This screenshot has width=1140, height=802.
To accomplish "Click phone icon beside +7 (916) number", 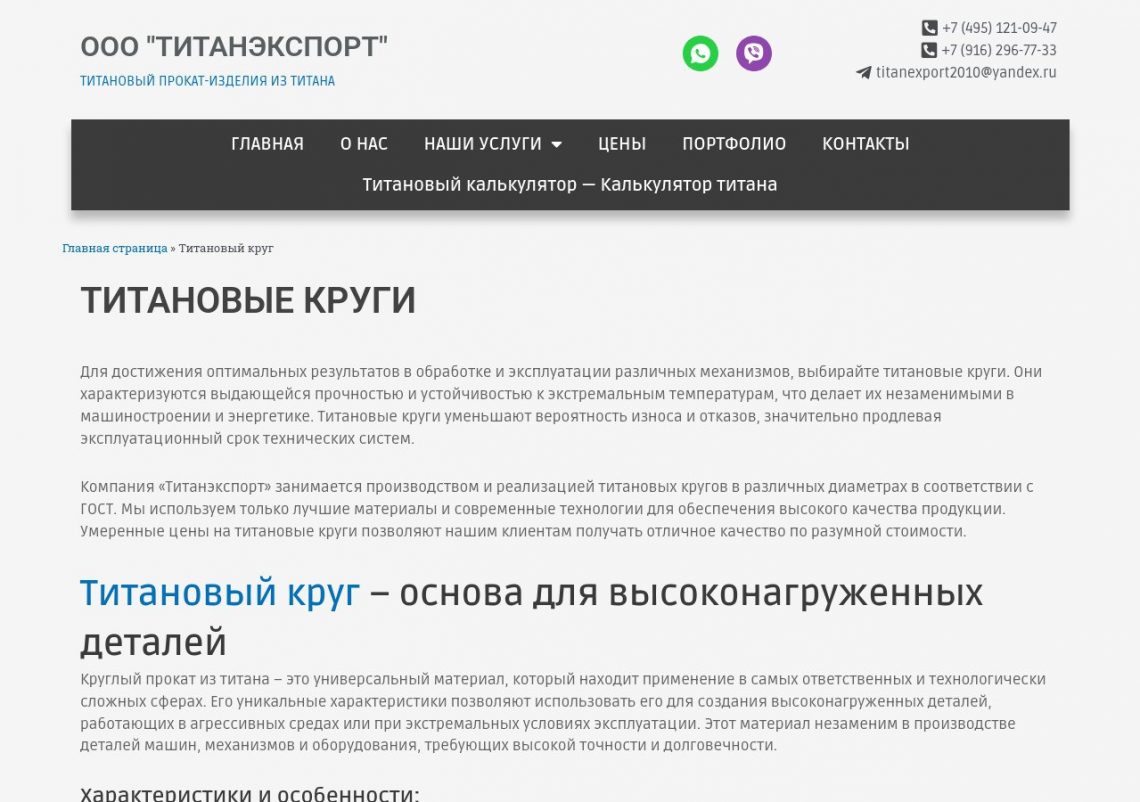I will point(928,50).
